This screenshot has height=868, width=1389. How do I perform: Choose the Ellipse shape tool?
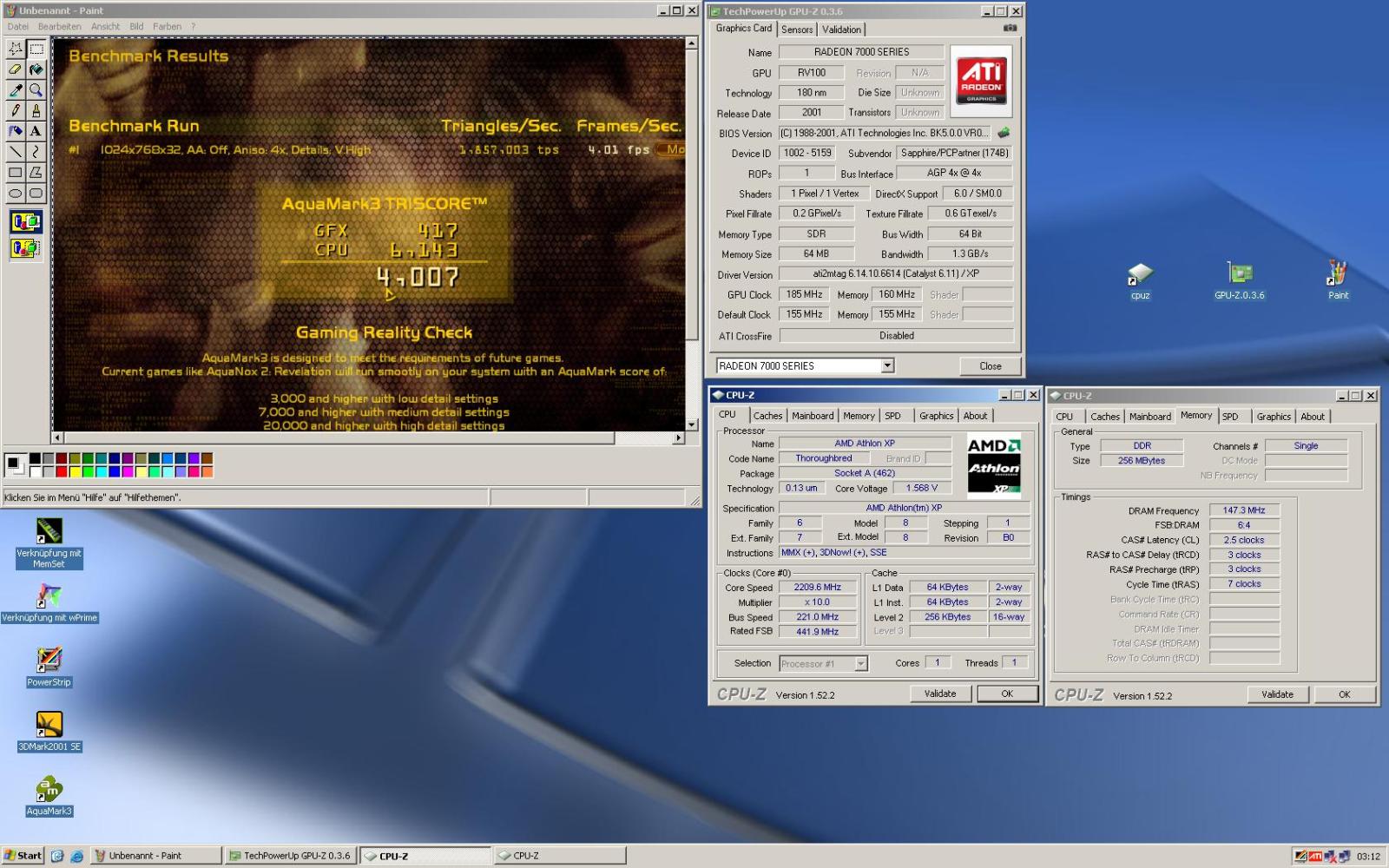pos(16,194)
